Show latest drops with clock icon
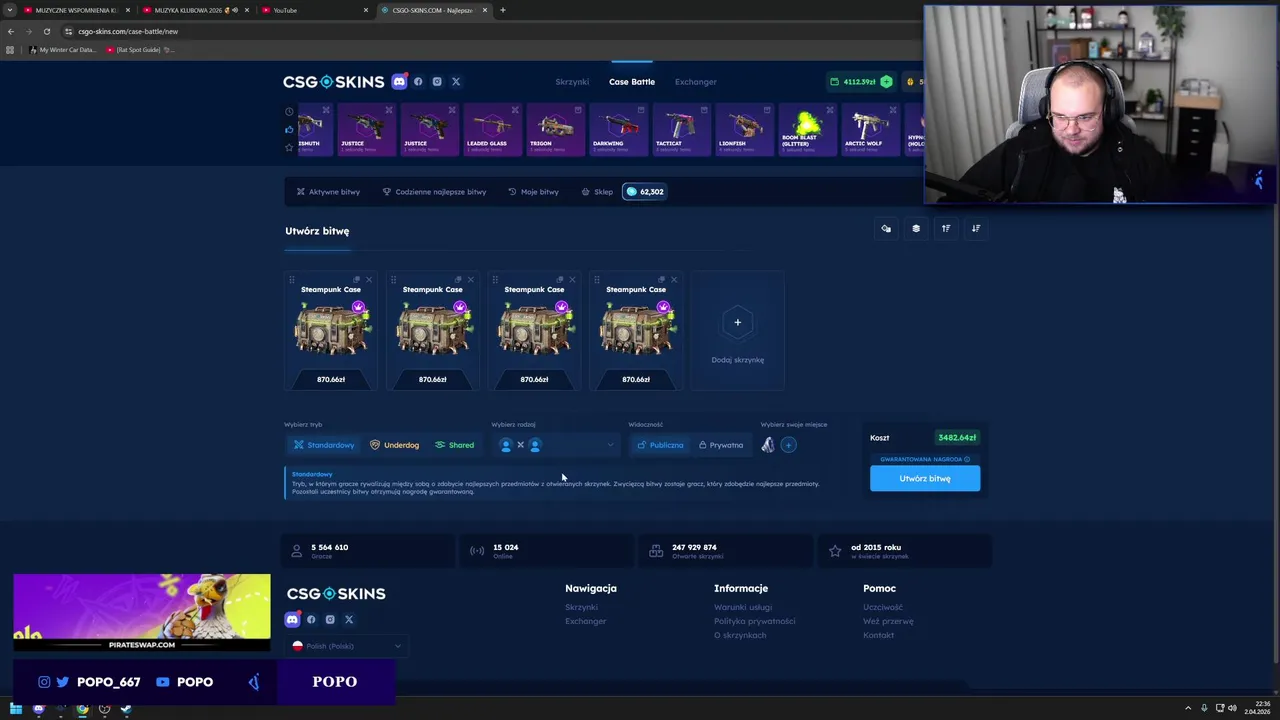Image resolution: width=1280 pixels, height=720 pixels. click(289, 112)
